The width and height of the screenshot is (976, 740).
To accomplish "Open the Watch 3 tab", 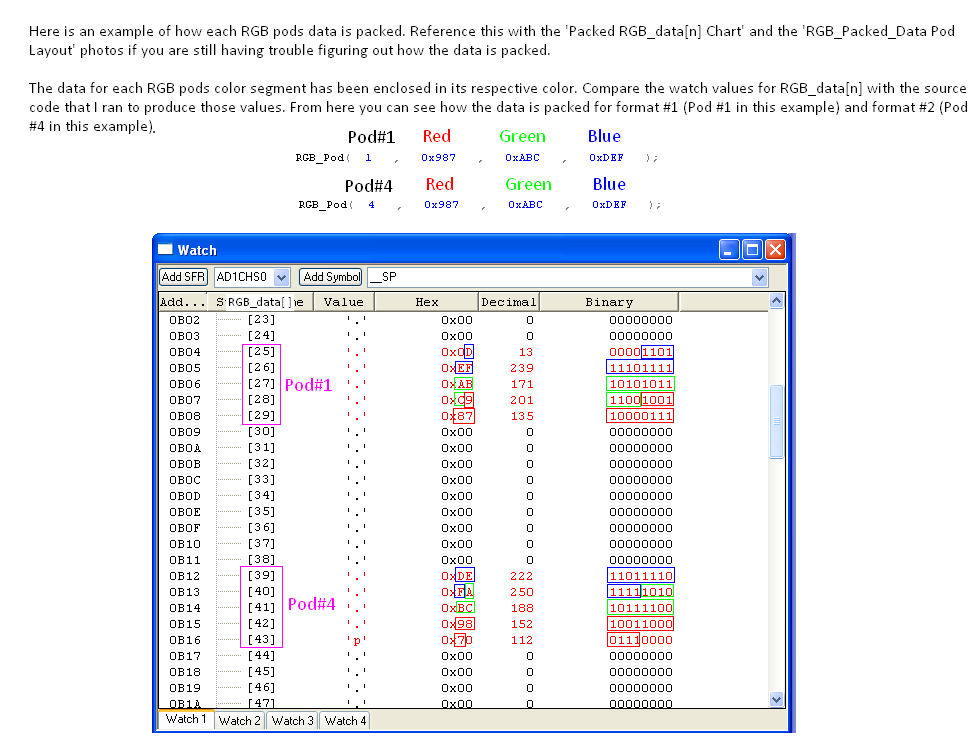I will pyautogui.click(x=291, y=720).
